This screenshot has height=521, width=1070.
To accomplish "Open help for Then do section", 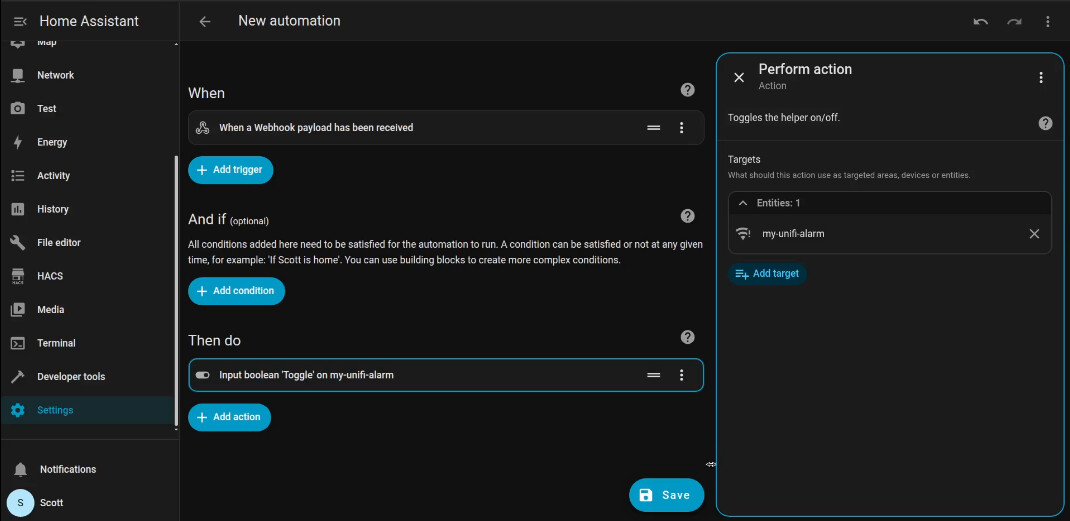I will coord(687,338).
